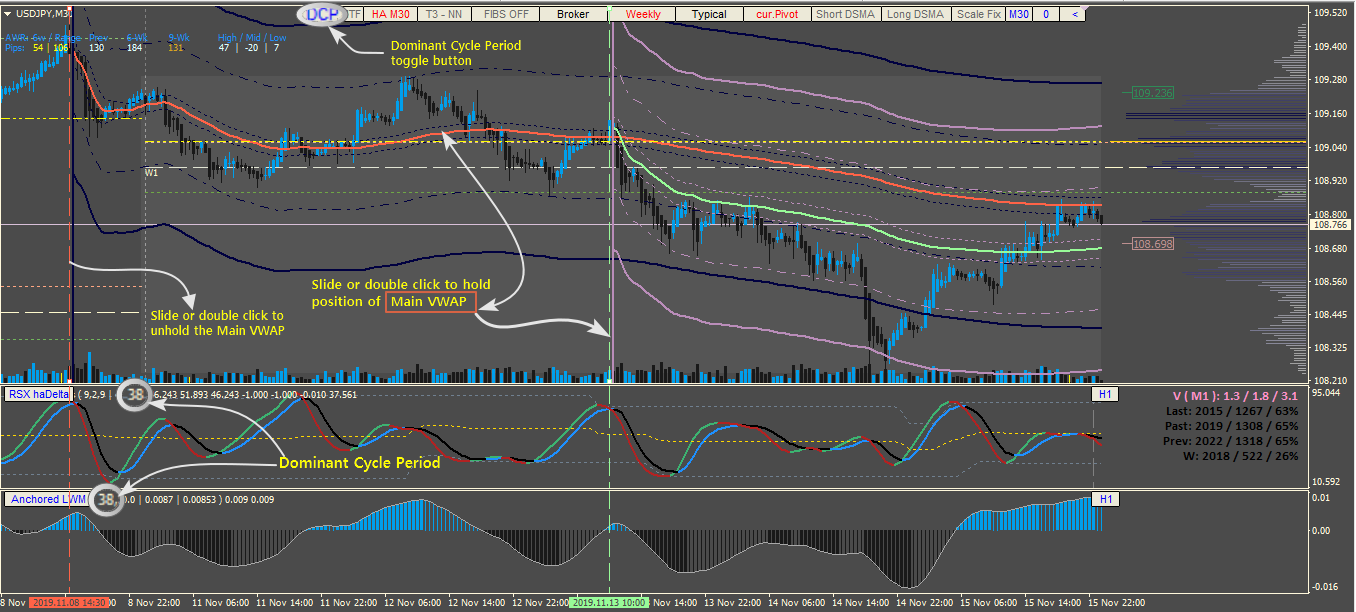Toggle the HA M30 button

click(390, 14)
